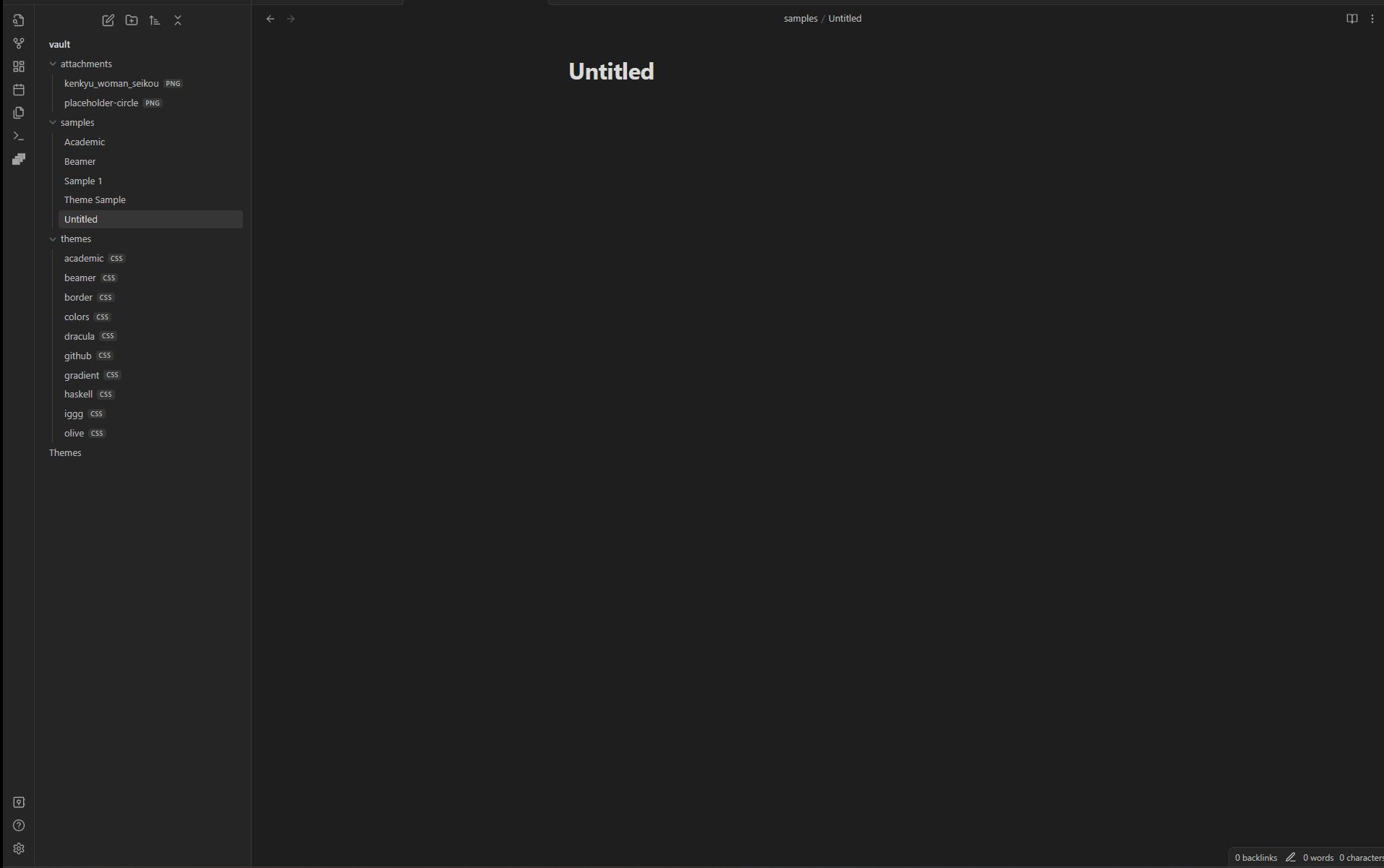Open the settings gear icon
The height and width of the screenshot is (868, 1384).
(x=19, y=848)
